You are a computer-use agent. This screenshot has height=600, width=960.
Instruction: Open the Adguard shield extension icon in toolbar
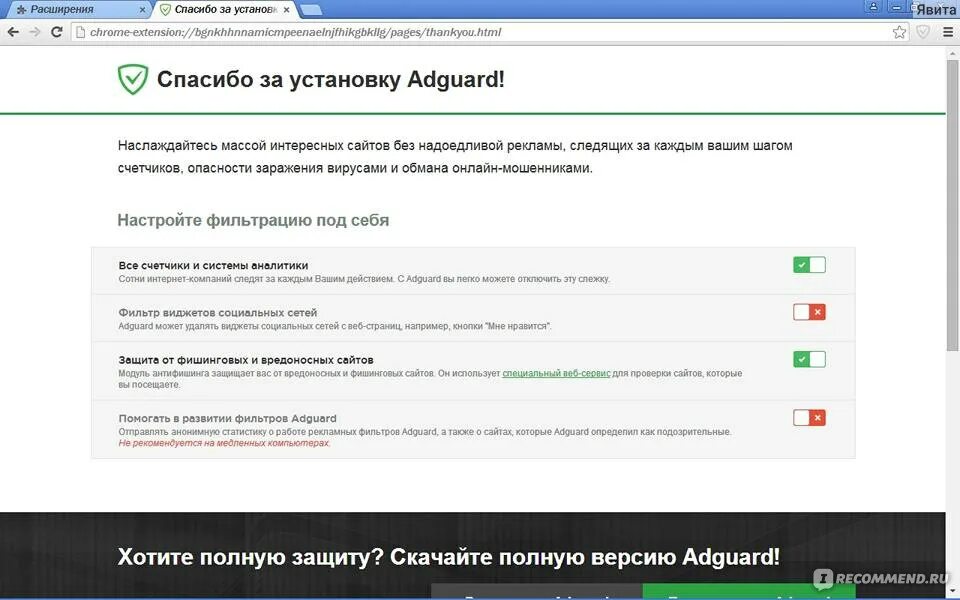[923, 32]
